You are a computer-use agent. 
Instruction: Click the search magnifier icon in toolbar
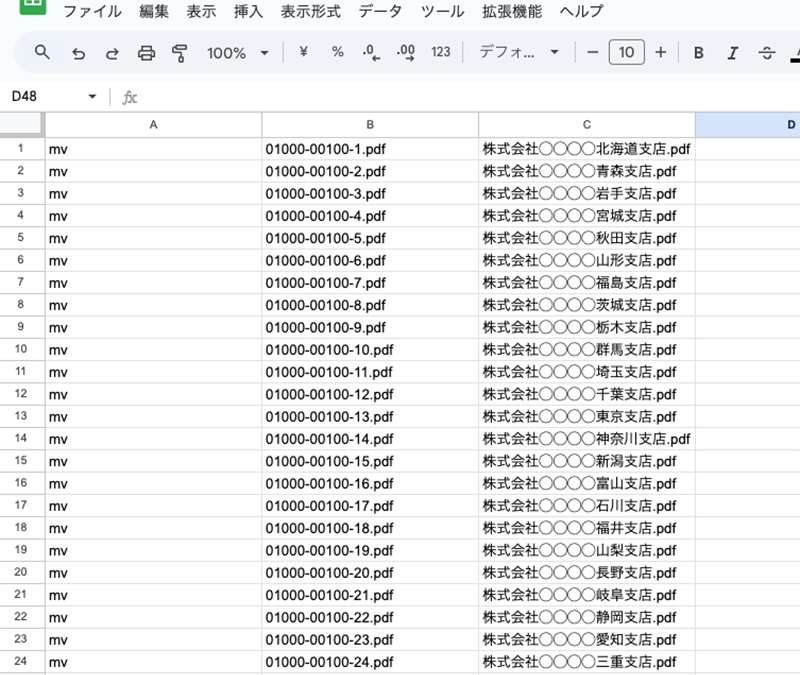(42, 52)
